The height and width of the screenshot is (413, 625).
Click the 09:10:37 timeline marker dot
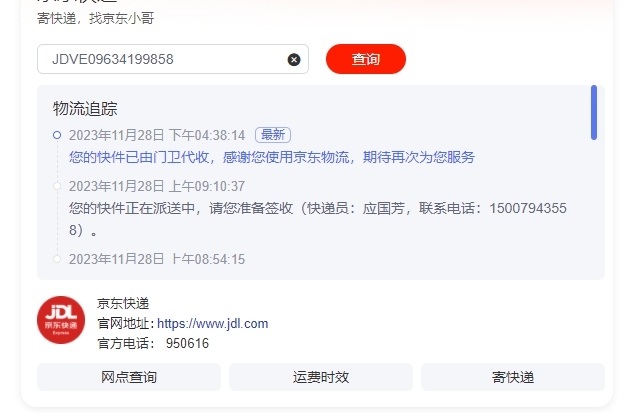(57, 186)
